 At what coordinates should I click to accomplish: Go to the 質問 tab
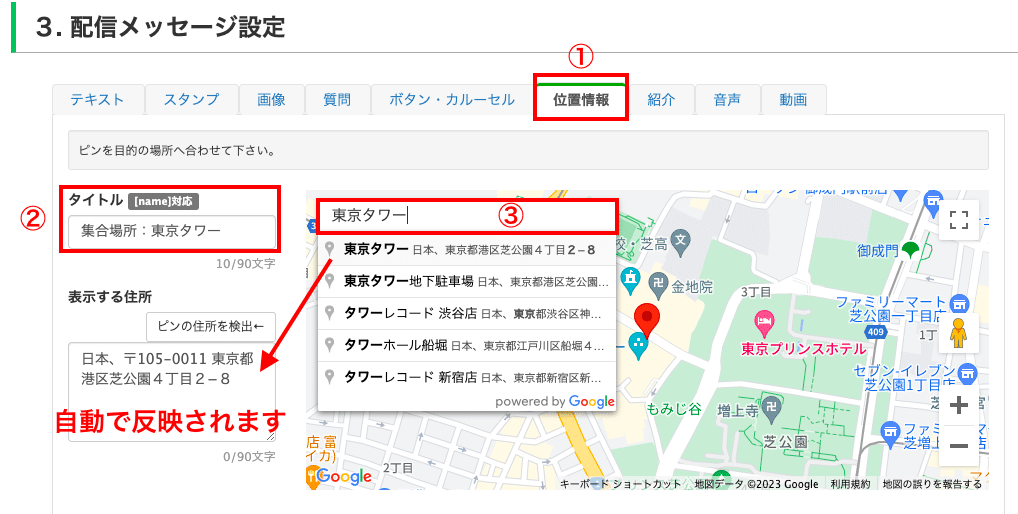pyautogui.click(x=337, y=100)
